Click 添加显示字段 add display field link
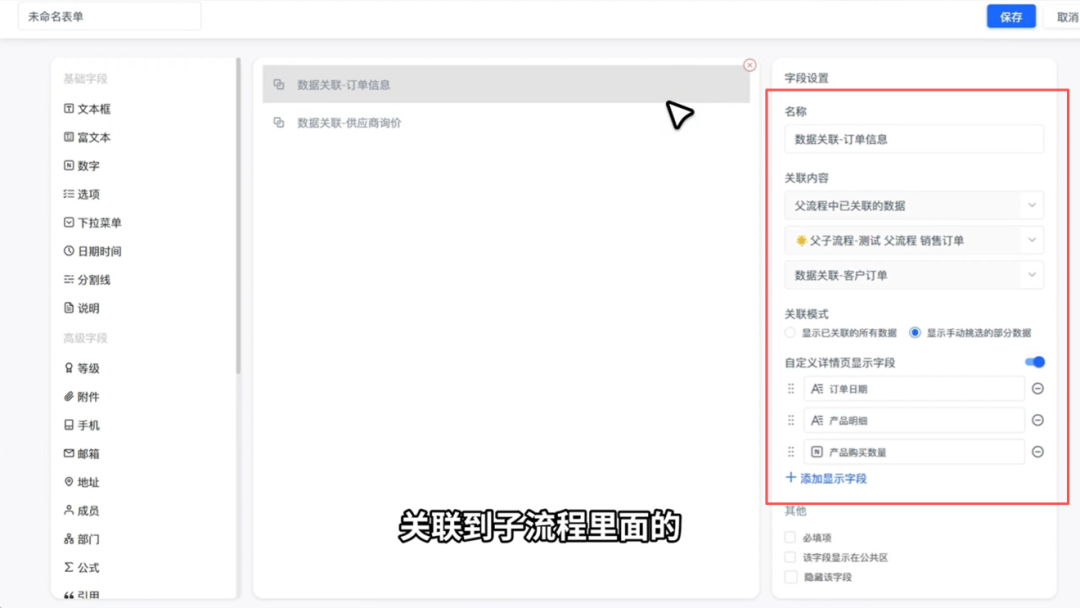 click(826, 479)
